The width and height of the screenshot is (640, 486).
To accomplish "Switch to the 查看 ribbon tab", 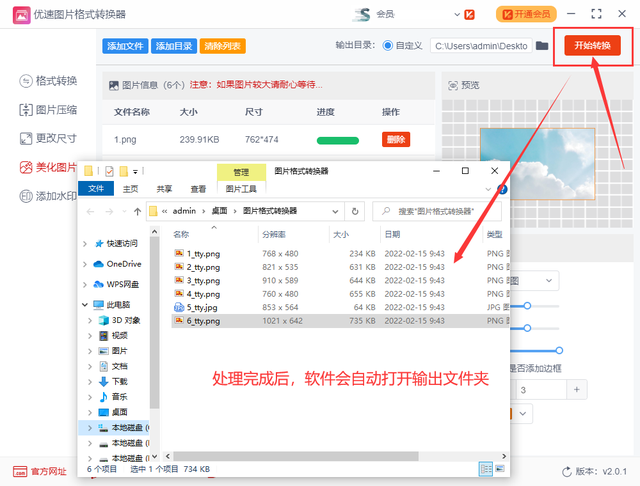I will pyautogui.click(x=198, y=189).
